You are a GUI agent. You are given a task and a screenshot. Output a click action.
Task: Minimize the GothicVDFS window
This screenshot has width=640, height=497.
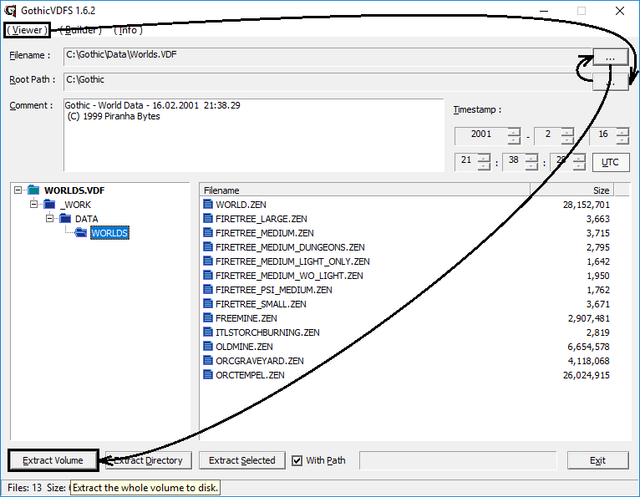pyautogui.click(x=544, y=11)
